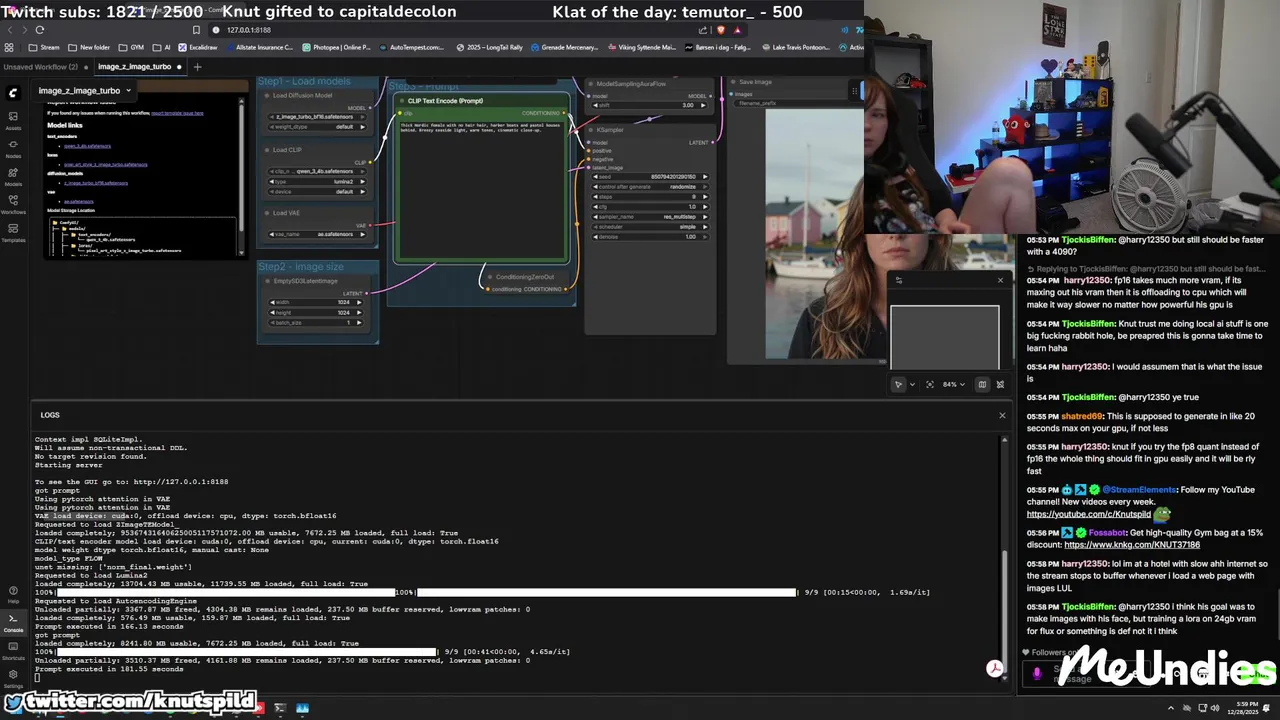Toggle collapse dot on EmptySD3LatentImage node
Screen dimensions: 1280x720
click(266, 281)
